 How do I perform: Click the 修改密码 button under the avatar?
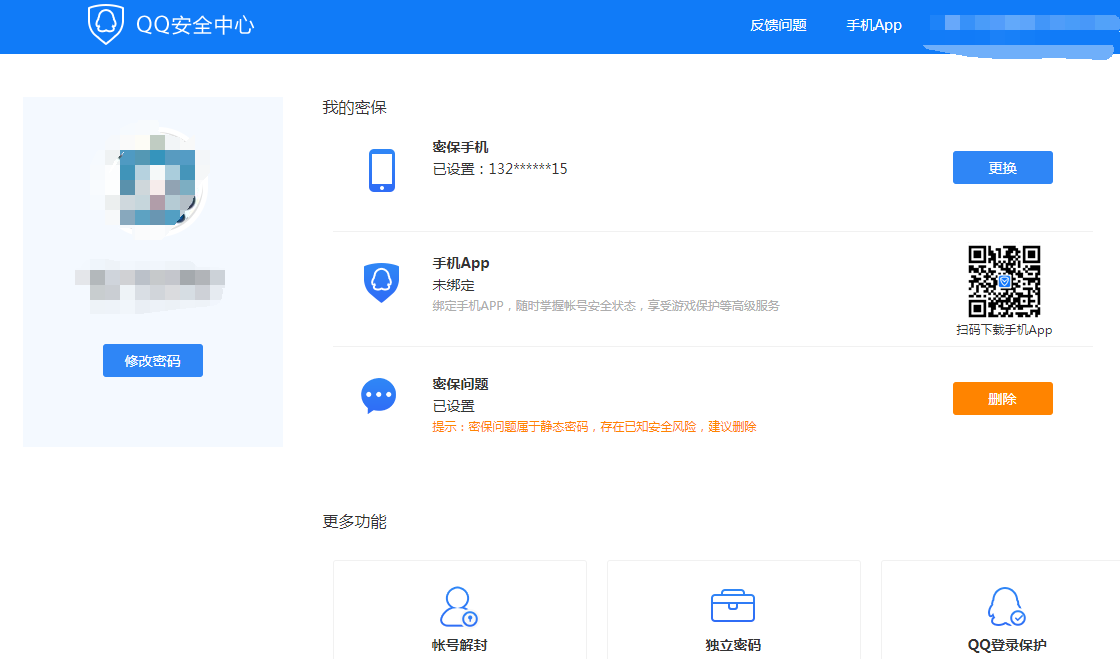(153, 361)
